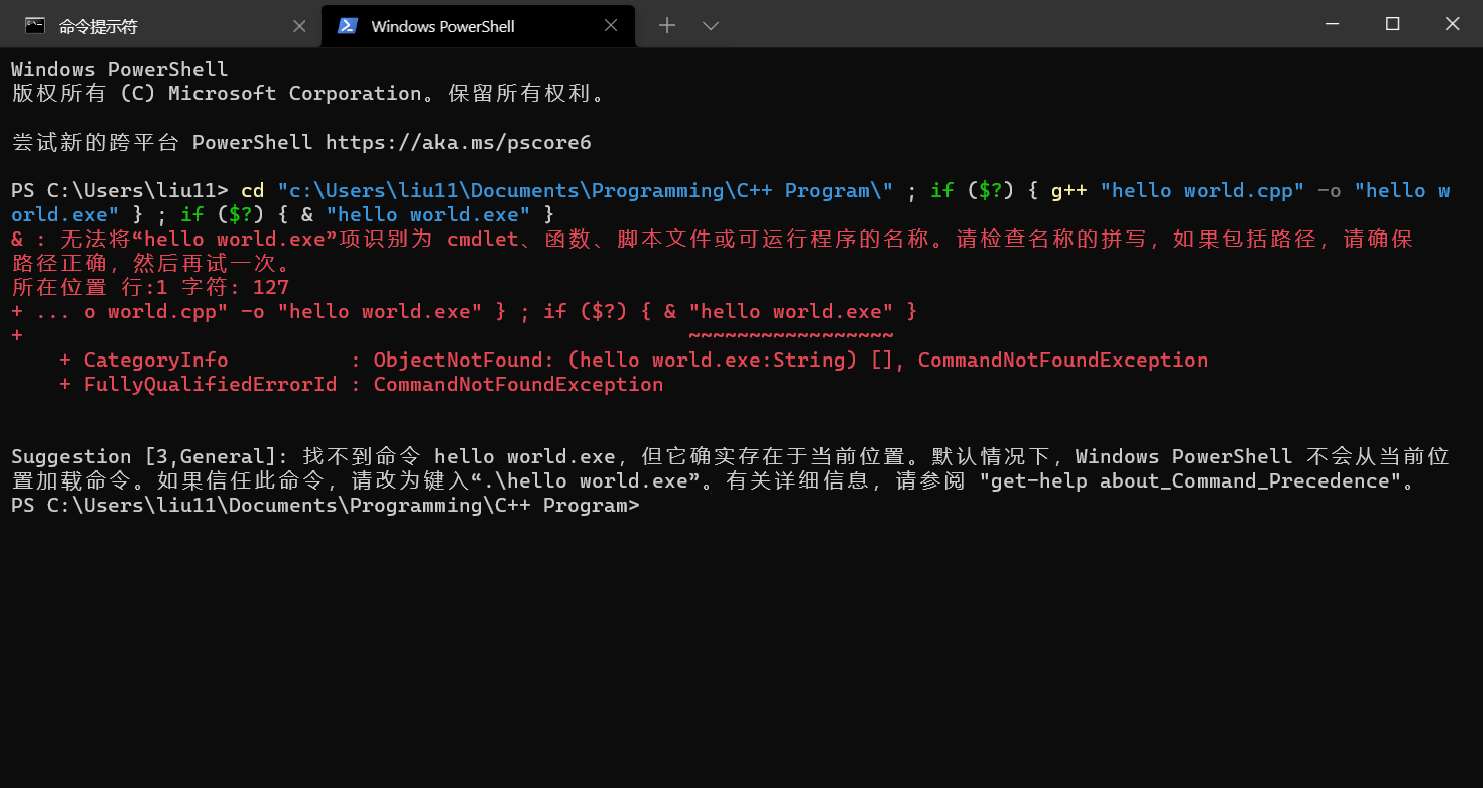Click the Microsoft Corporation copyright line
Screen dimensions: 1483x788
308,94
